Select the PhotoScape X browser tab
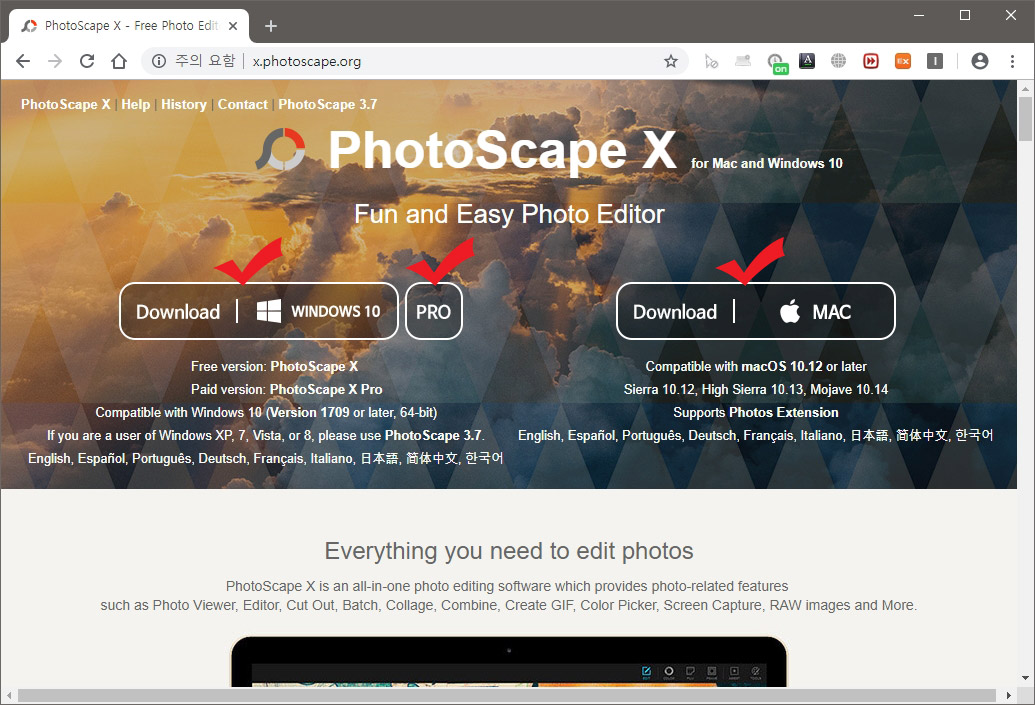Viewport: 1035px width, 705px height. click(129, 26)
